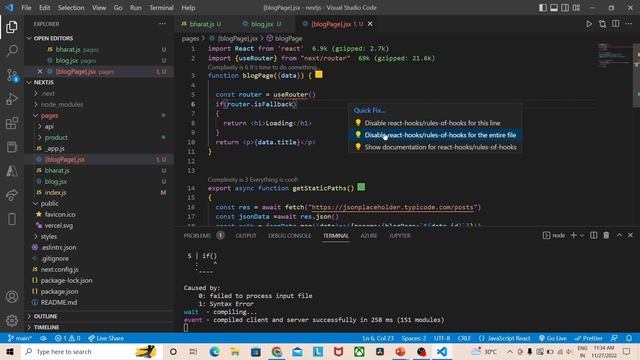Click the editor minimap
Screen dimensions: 640x360
[615, 55]
